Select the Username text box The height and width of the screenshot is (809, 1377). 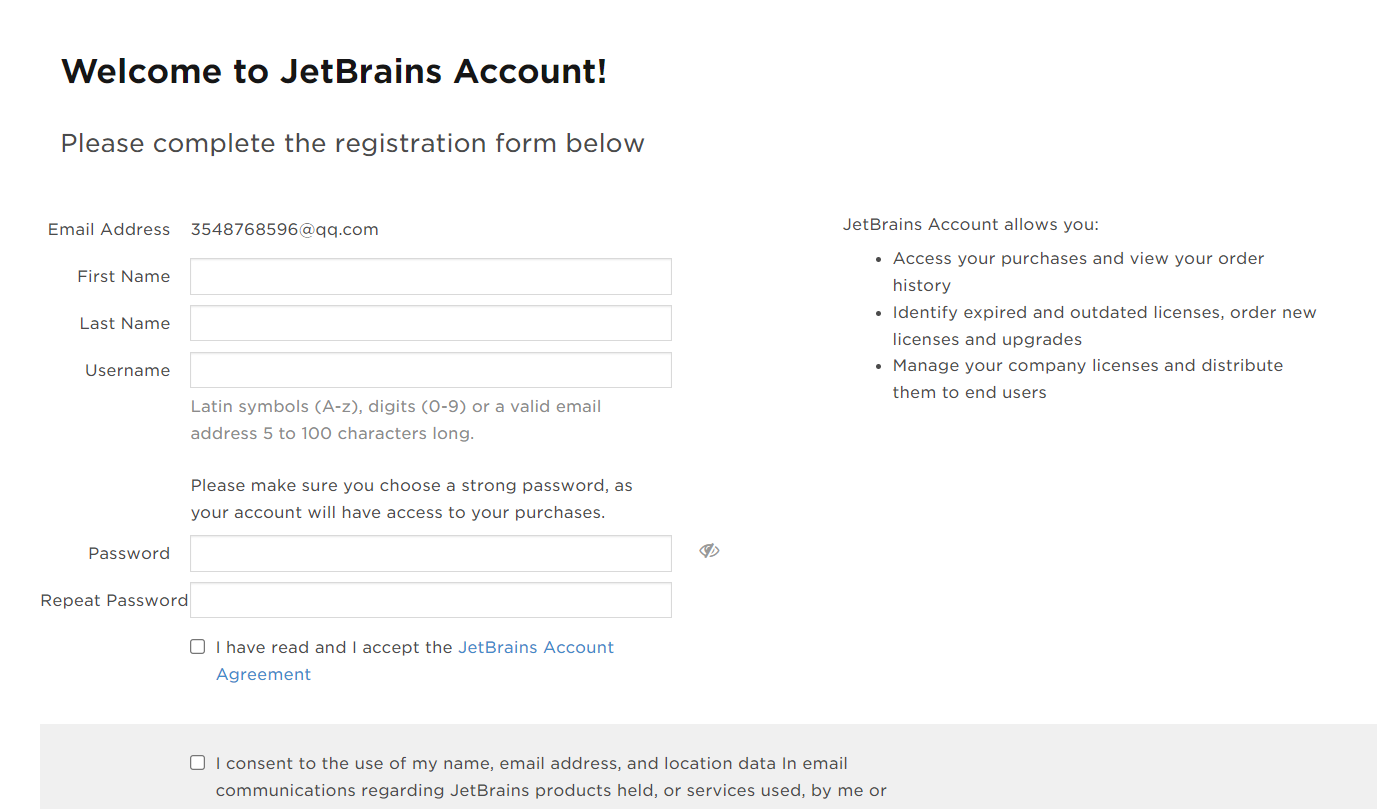coord(430,370)
